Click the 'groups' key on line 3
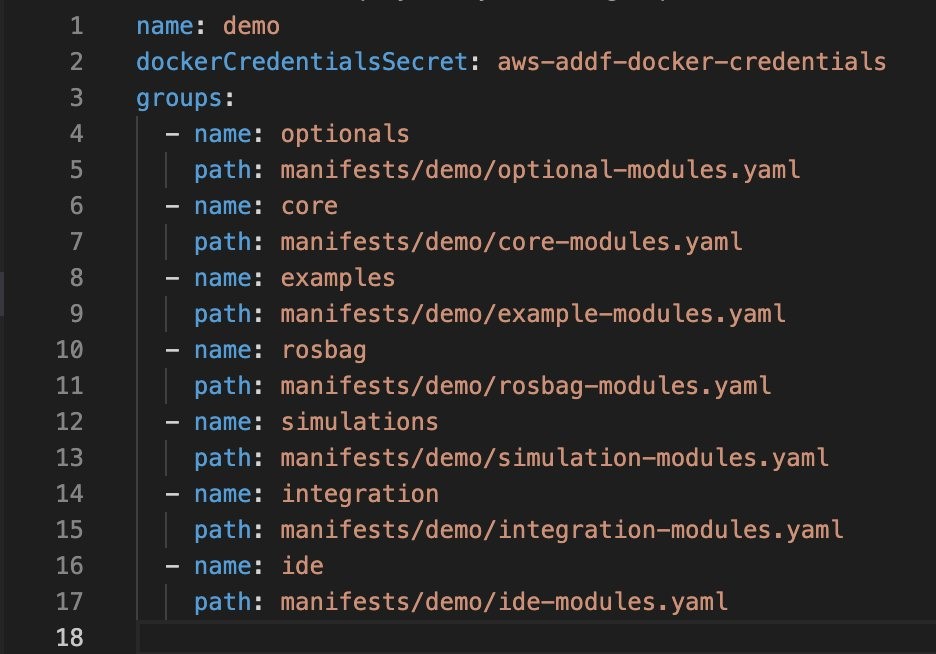The width and height of the screenshot is (936, 654). point(179,98)
